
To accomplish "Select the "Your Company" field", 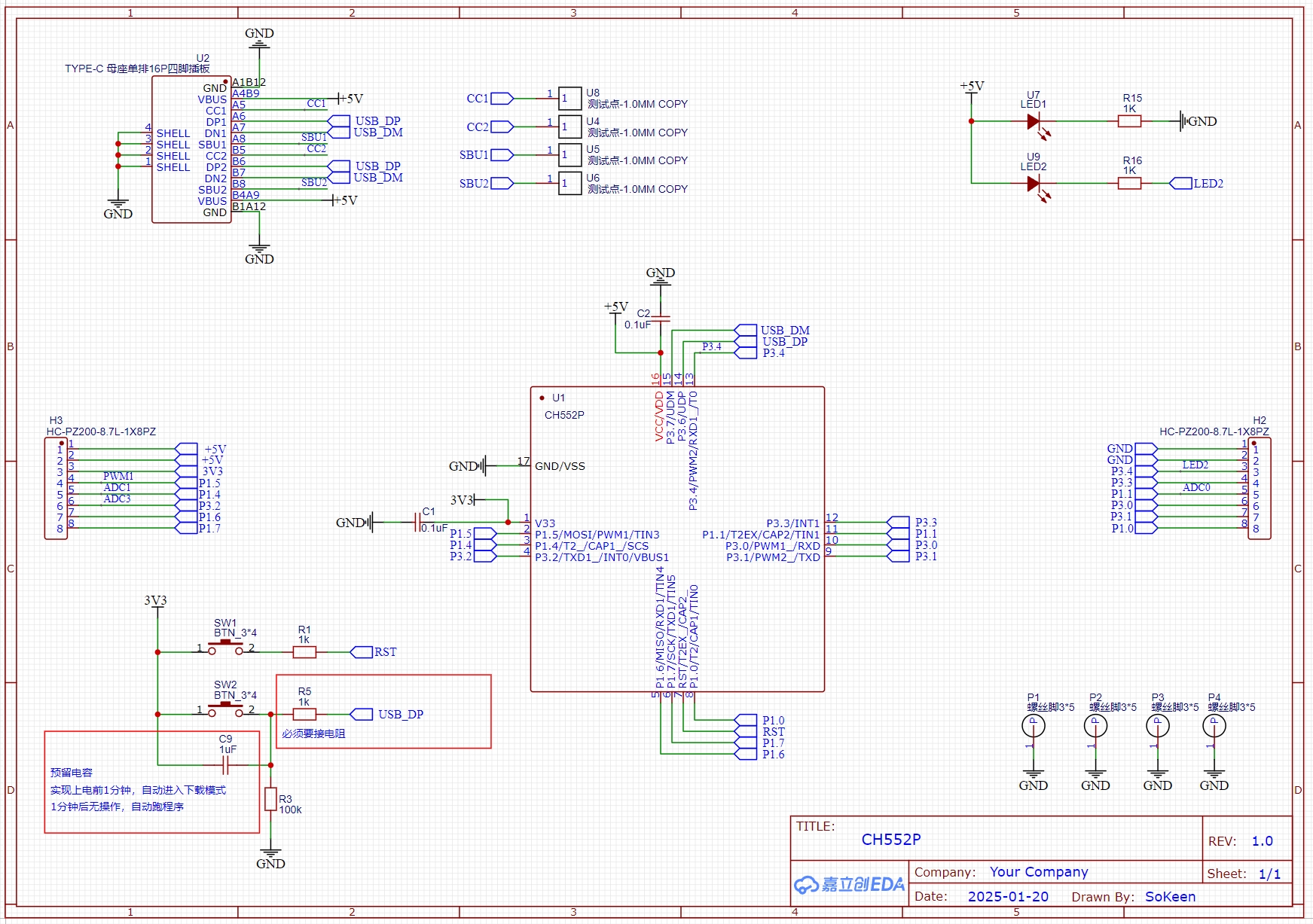I will tap(1038, 872).
